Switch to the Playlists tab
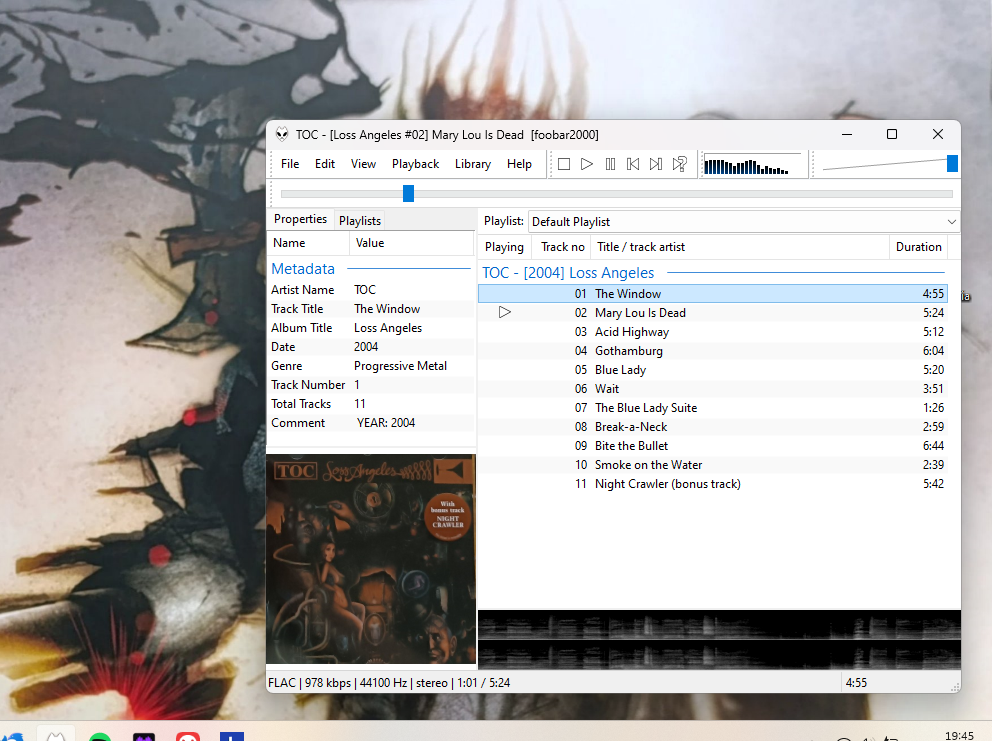The width and height of the screenshot is (992, 741). click(359, 220)
